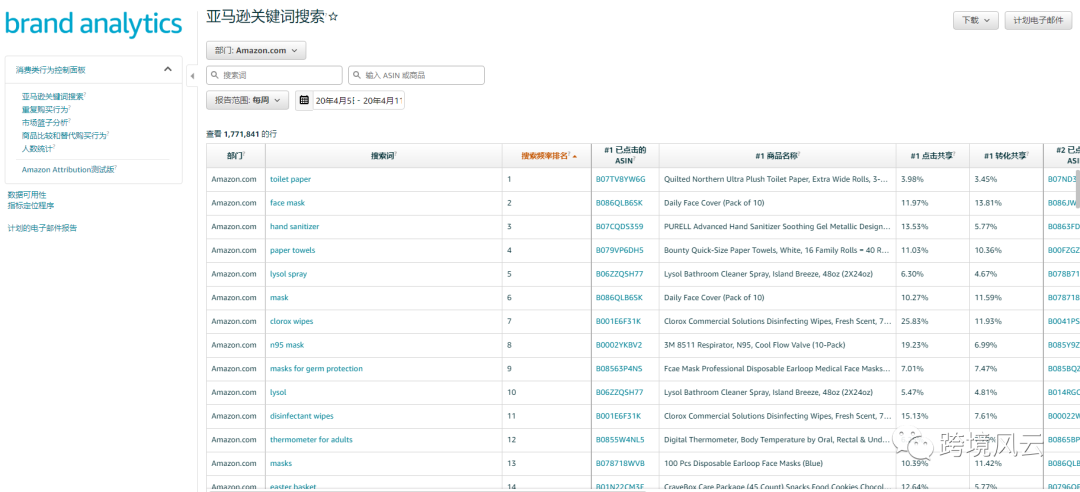Select the conversion share value 13.81%
The height and width of the screenshot is (492, 1080).
[986, 203]
